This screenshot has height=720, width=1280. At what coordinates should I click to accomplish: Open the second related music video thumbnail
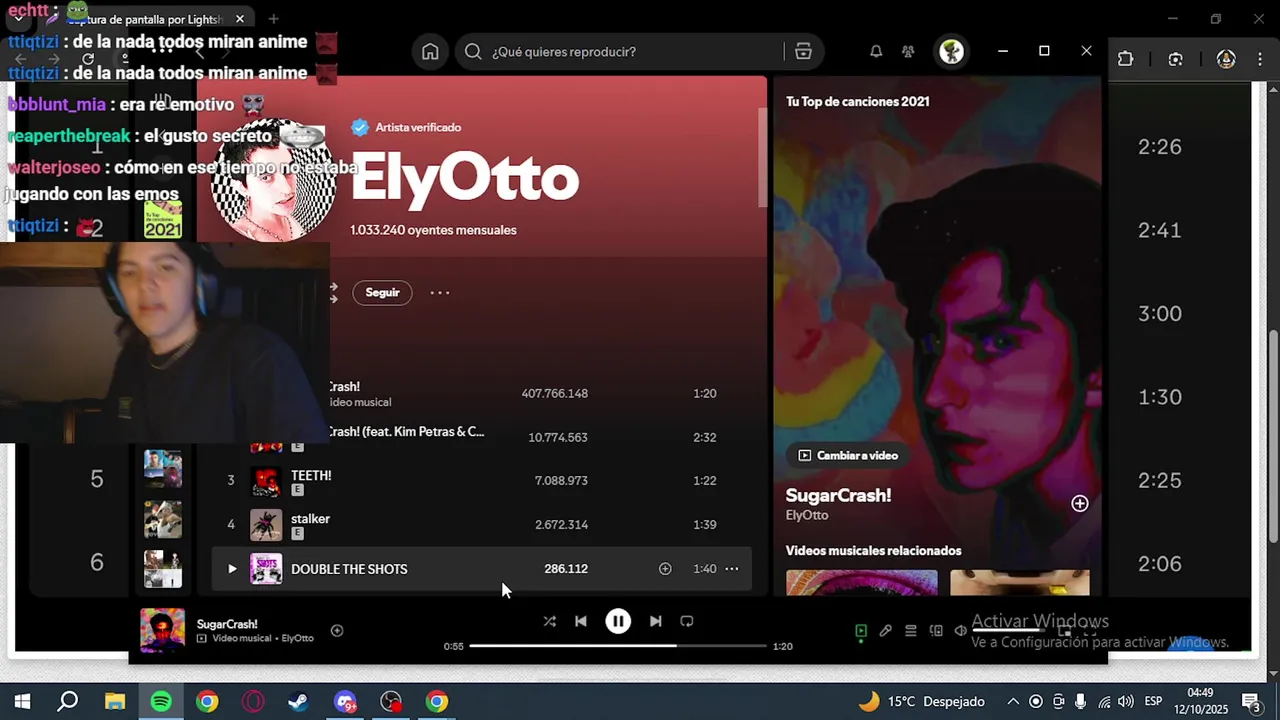(1020, 582)
